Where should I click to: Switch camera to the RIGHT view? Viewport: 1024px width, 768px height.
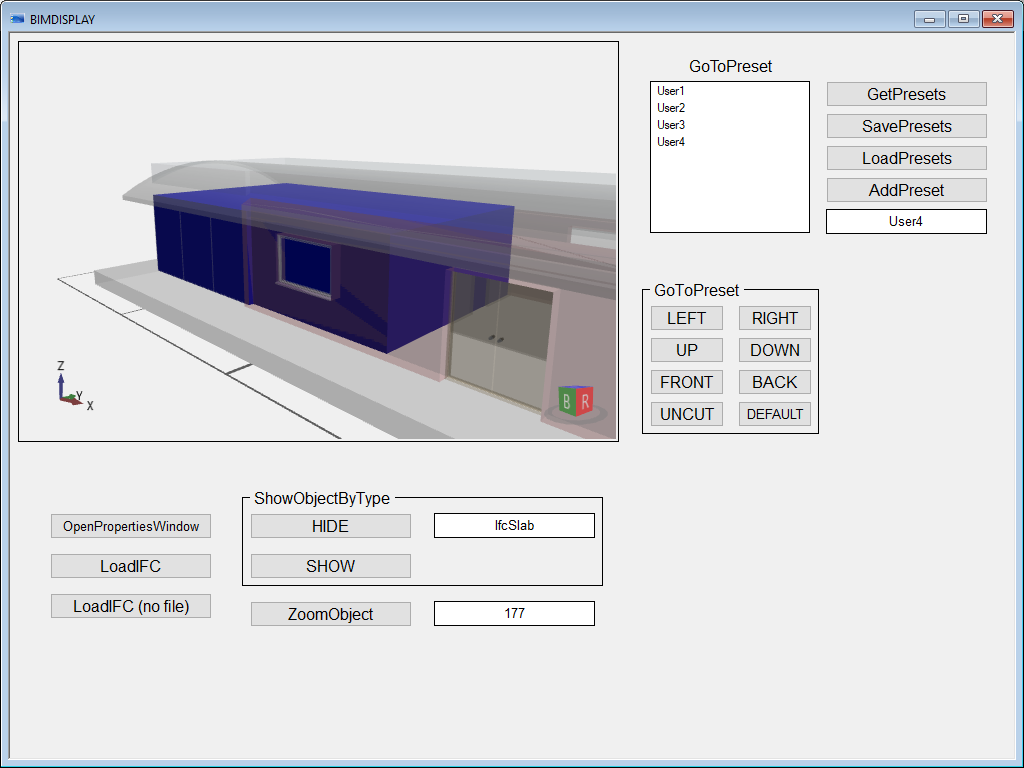pos(774,317)
